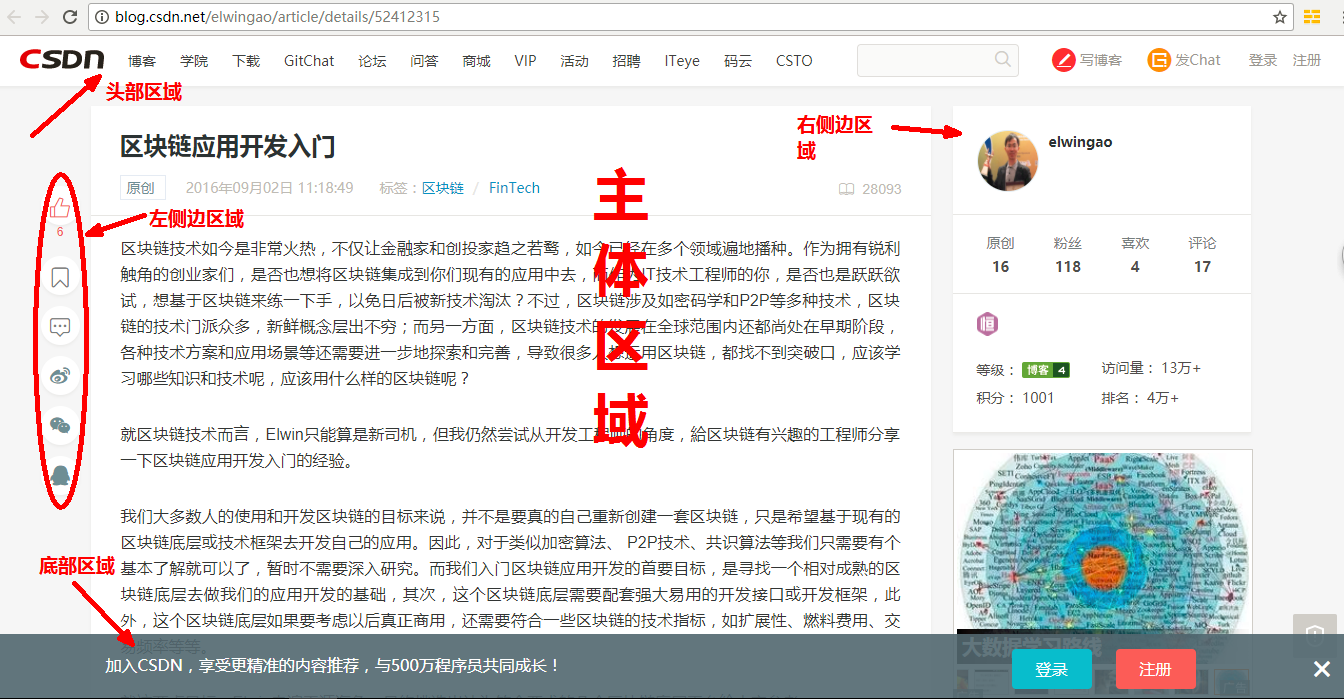Screen dimensions: 1344x699
Task: Click 登录 link in the top header
Action: 1263,60
